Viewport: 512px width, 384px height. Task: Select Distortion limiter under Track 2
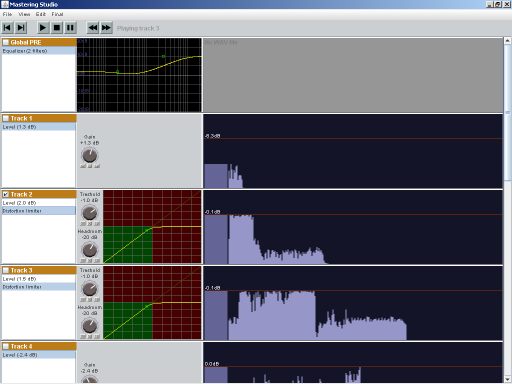tap(39, 211)
